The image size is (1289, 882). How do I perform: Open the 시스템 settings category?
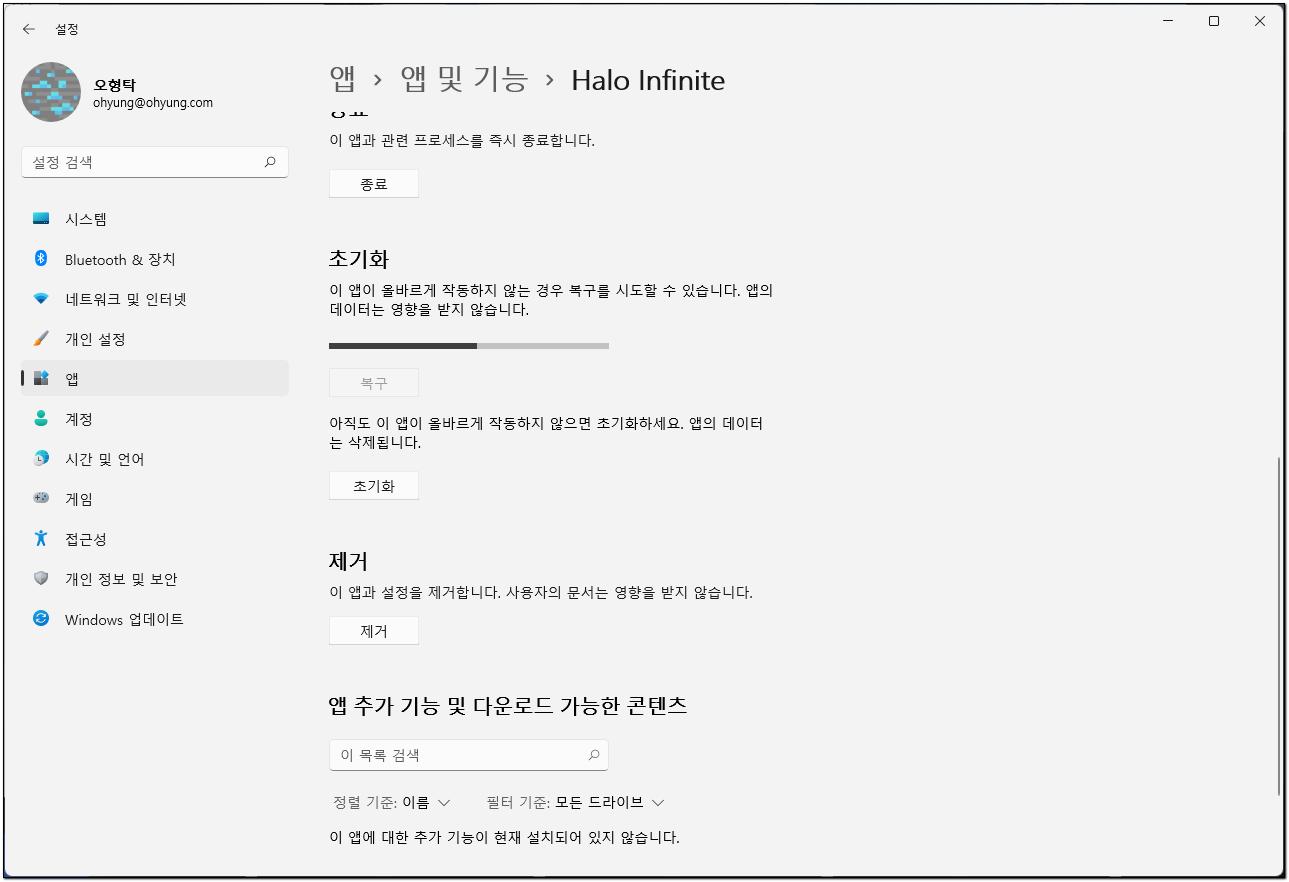point(155,219)
